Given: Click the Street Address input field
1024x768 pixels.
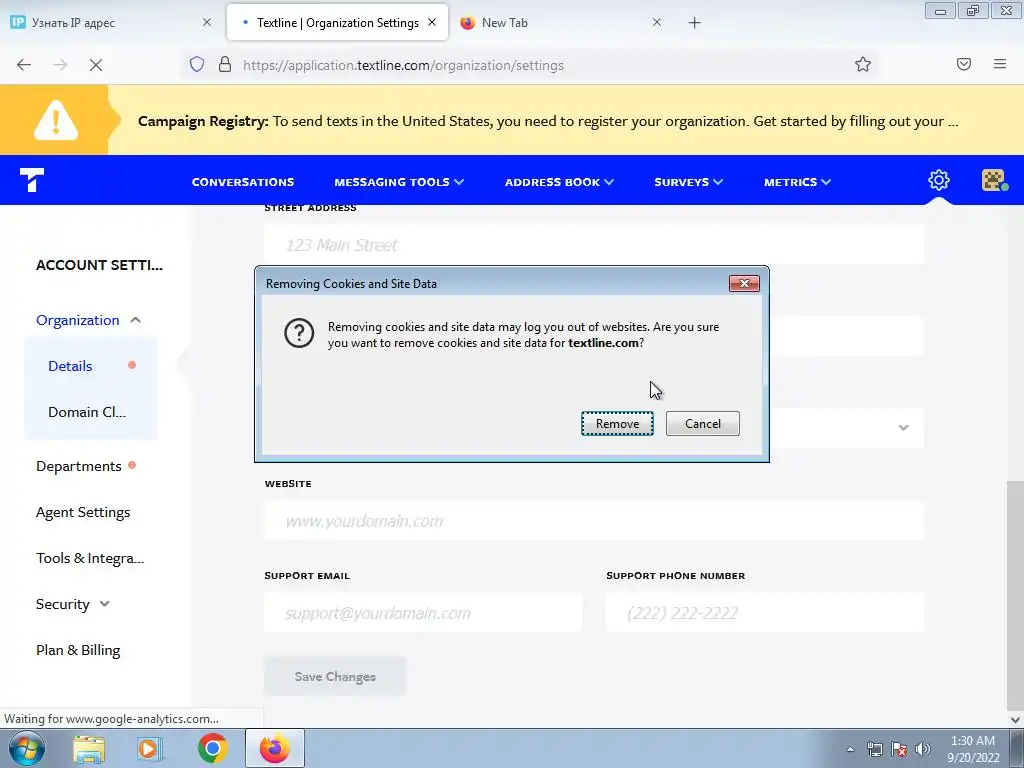Looking at the screenshot, I should click(594, 245).
